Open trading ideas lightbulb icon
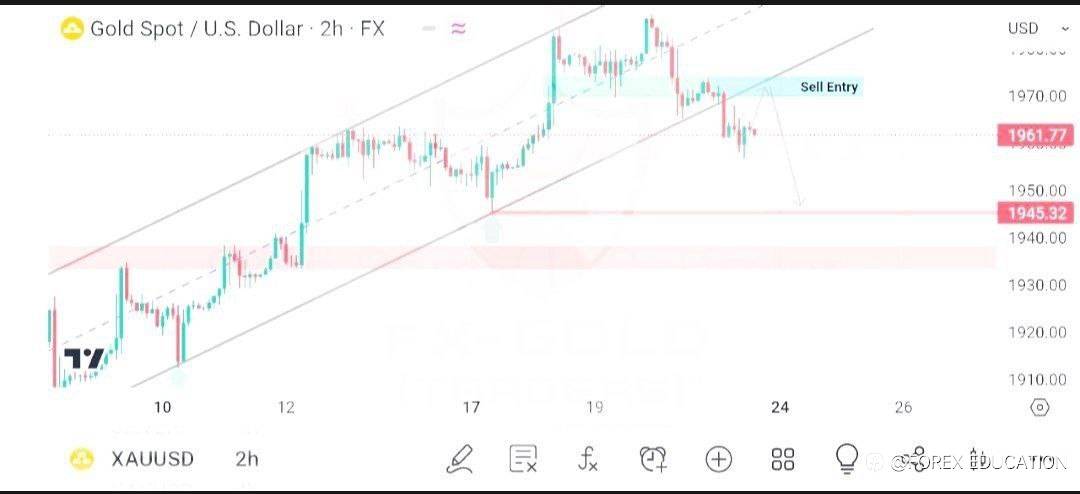 pyautogui.click(x=847, y=458)
